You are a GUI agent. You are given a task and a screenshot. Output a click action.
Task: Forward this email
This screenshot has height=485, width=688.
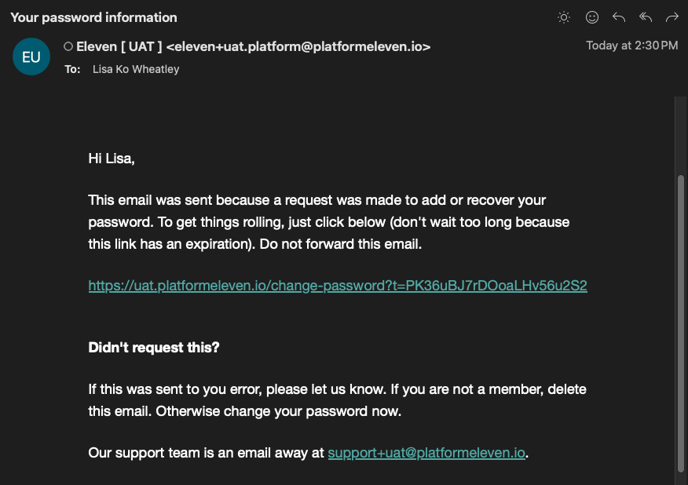click(x=672, y=18)
